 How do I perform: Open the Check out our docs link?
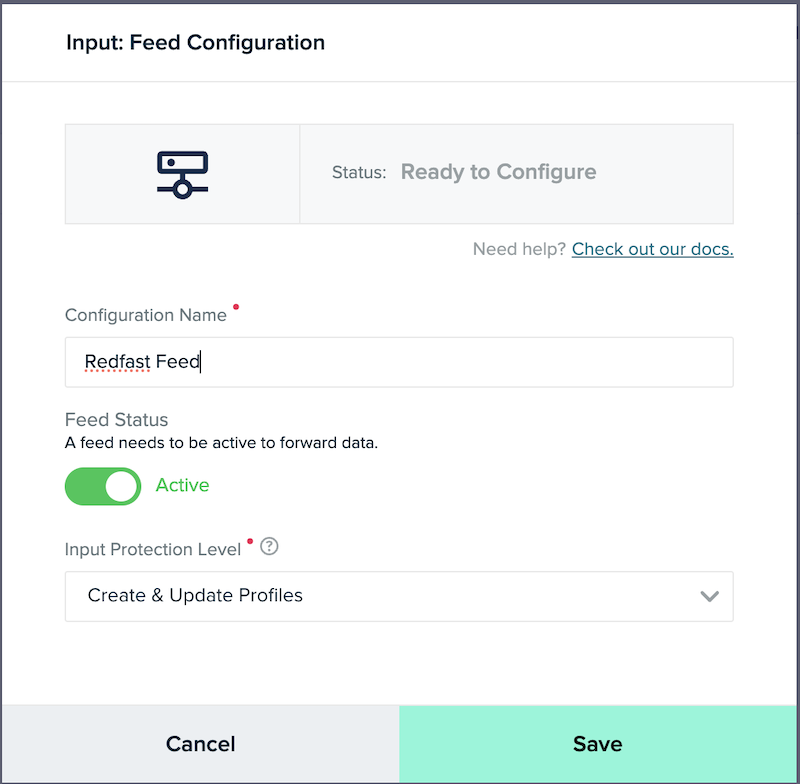pyautogui.click(x=653, y=249)
